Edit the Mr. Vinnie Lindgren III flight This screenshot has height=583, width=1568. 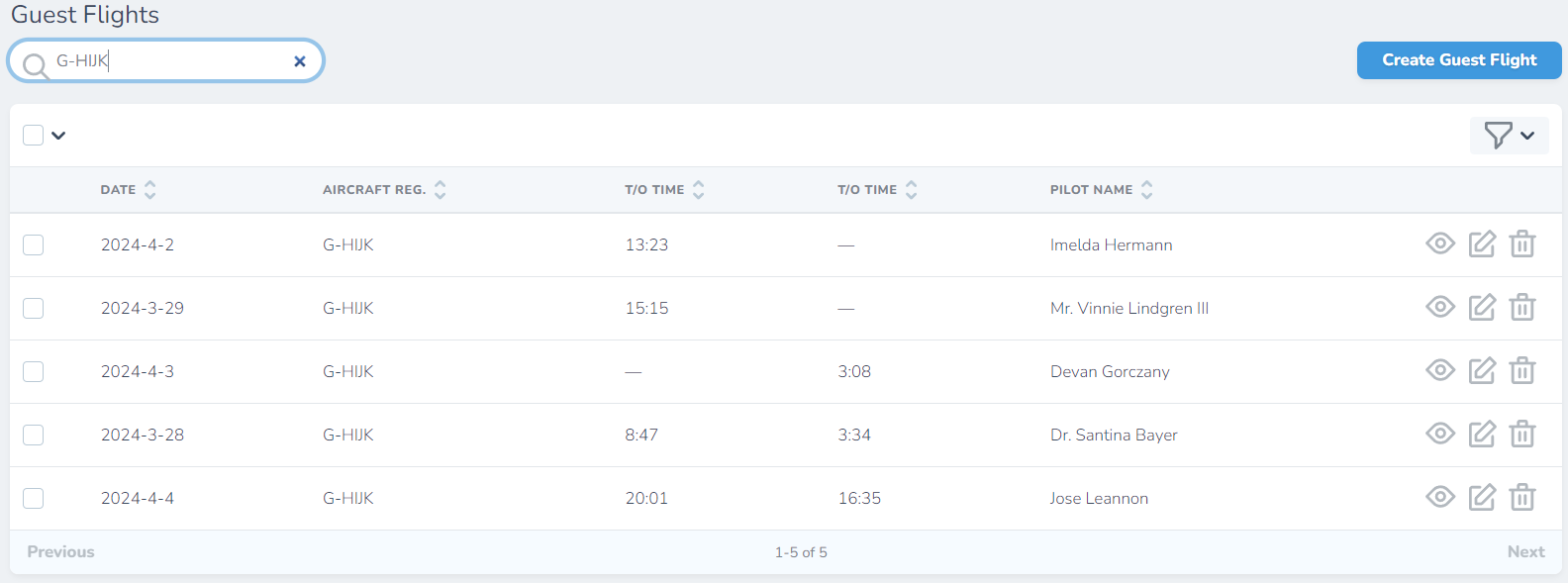1482,308
